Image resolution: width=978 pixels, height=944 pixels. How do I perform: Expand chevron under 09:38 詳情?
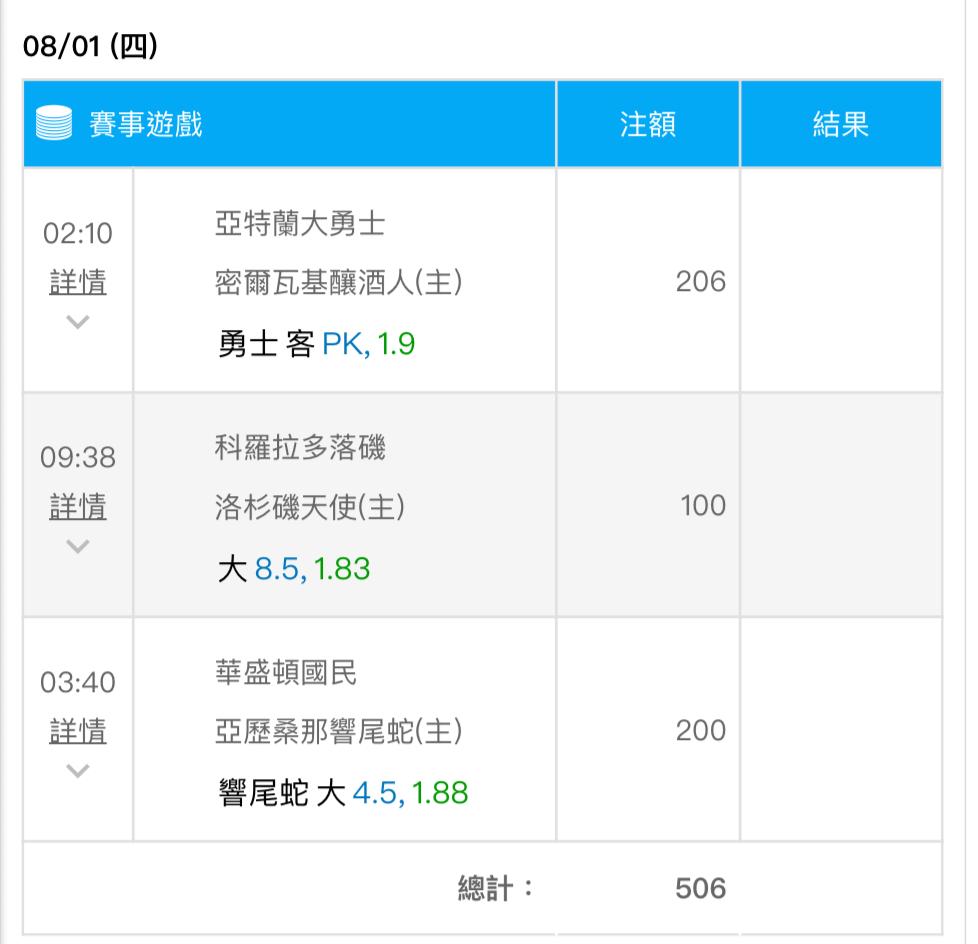pos(78,547)
